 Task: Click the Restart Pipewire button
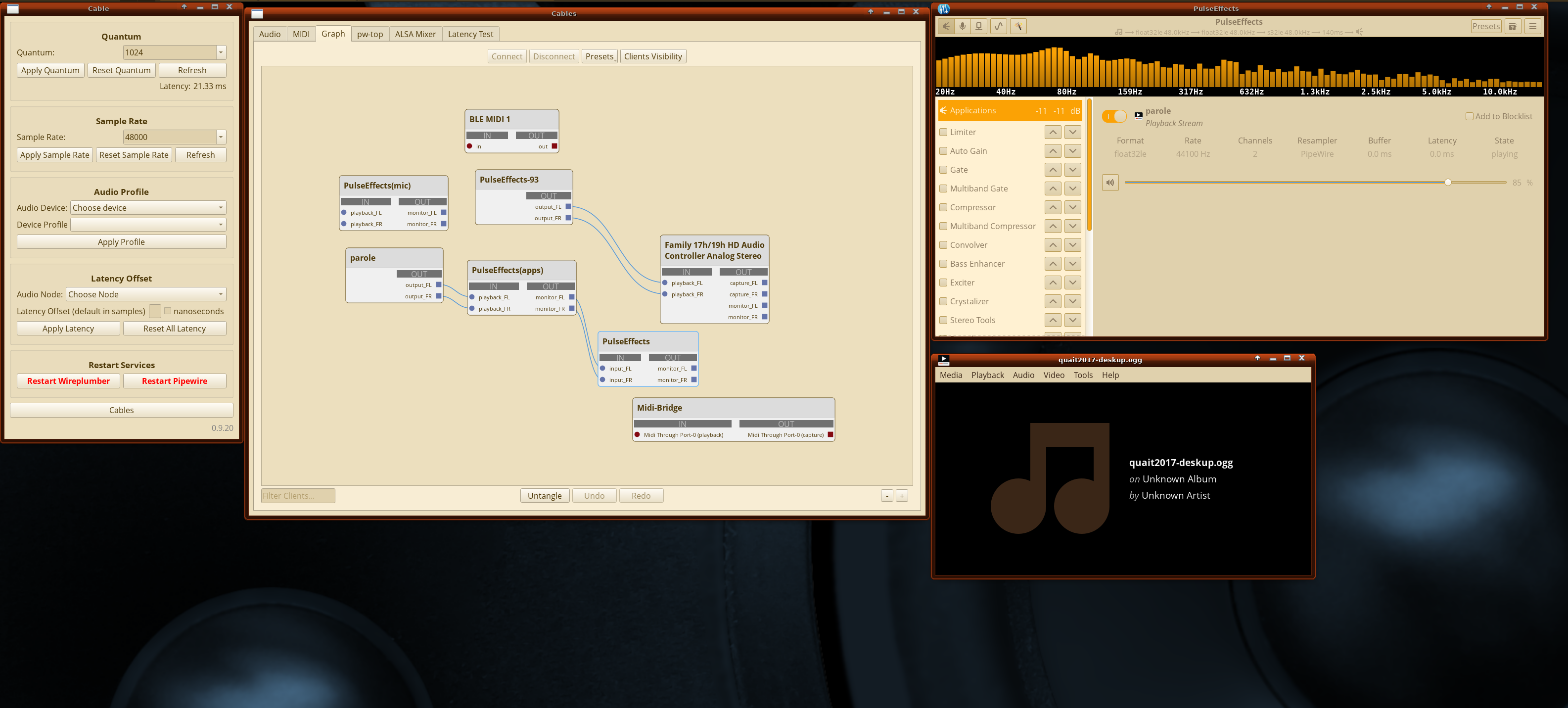pos(174,381)
